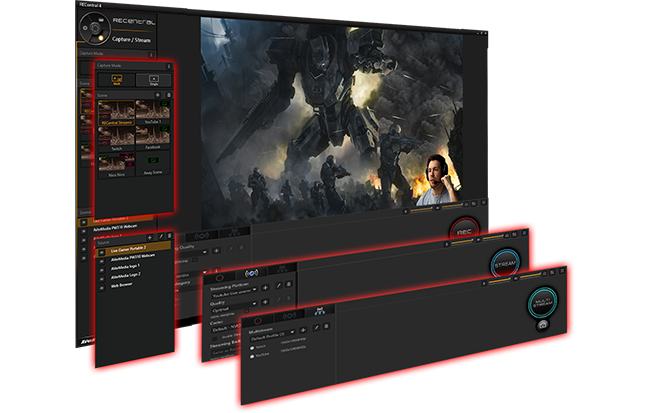Open the main window Capture Mode menu icon
This screenshot has width=650, height=413.
[151, 54]
